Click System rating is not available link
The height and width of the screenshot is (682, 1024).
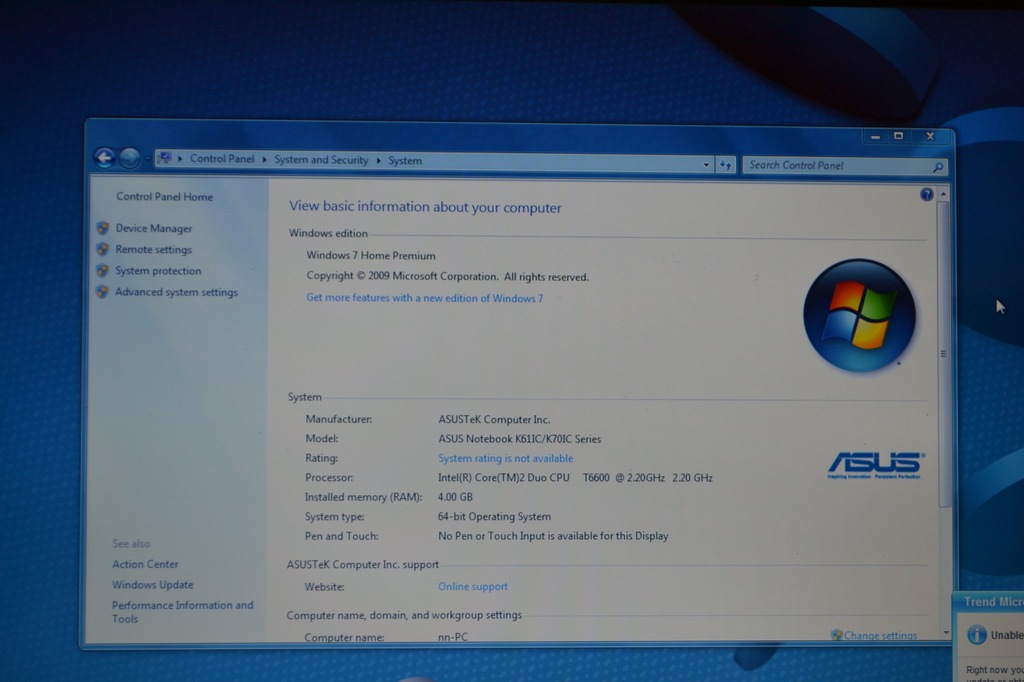click(505, 458)
